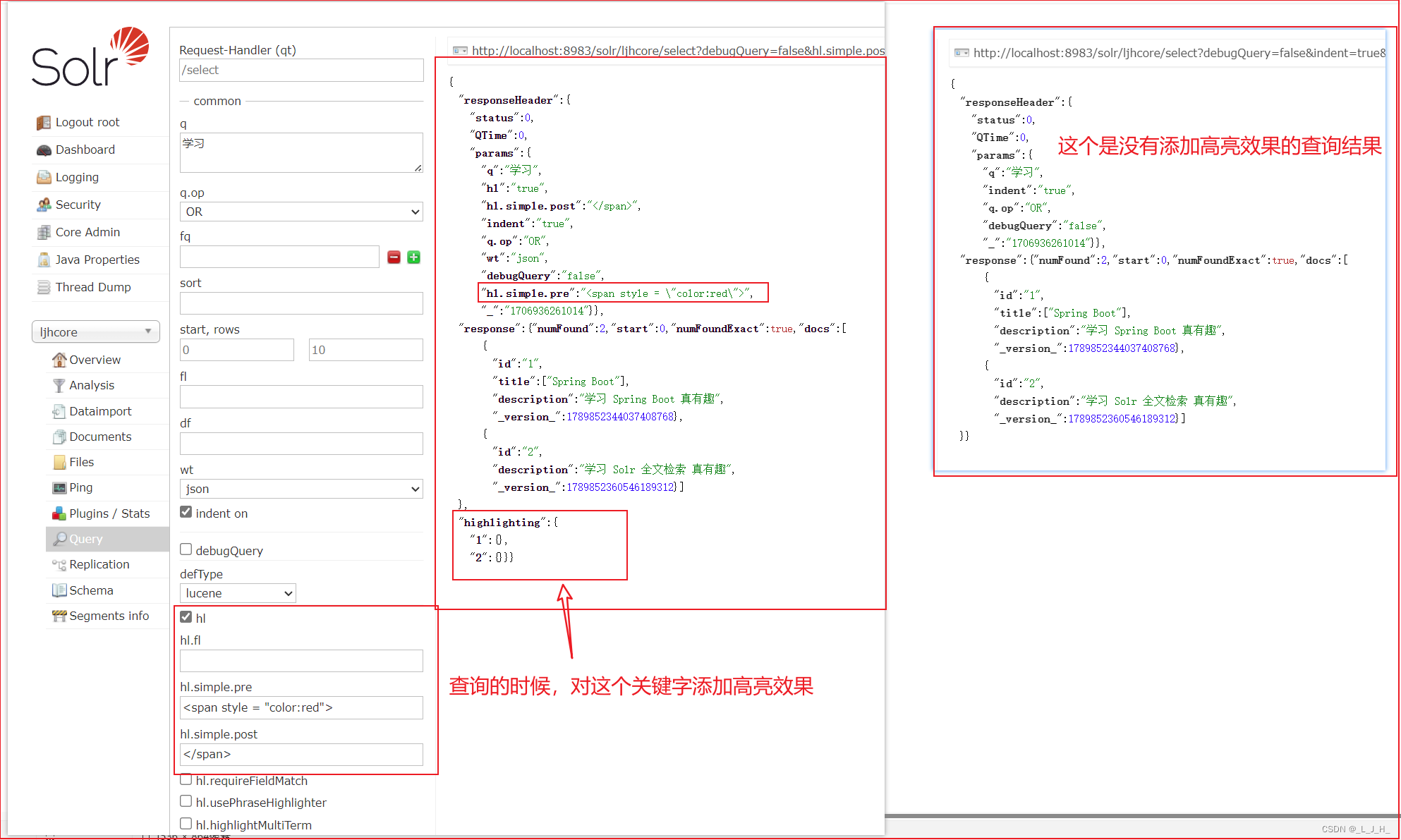Open the Java Properties icon

(44, 260)
